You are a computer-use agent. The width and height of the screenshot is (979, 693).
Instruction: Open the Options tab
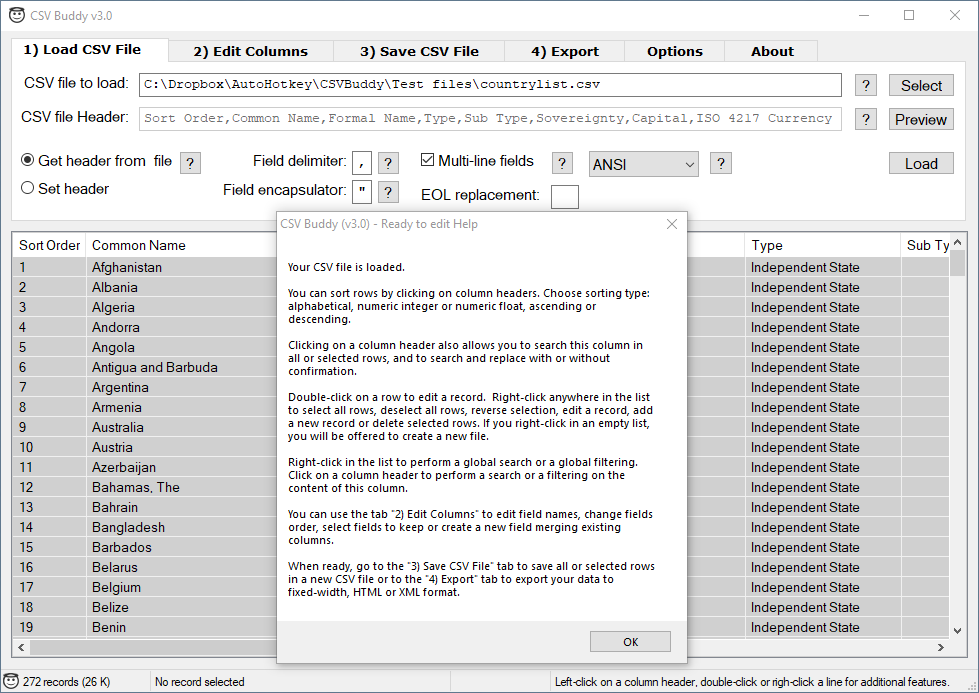[x=674, y=52]
